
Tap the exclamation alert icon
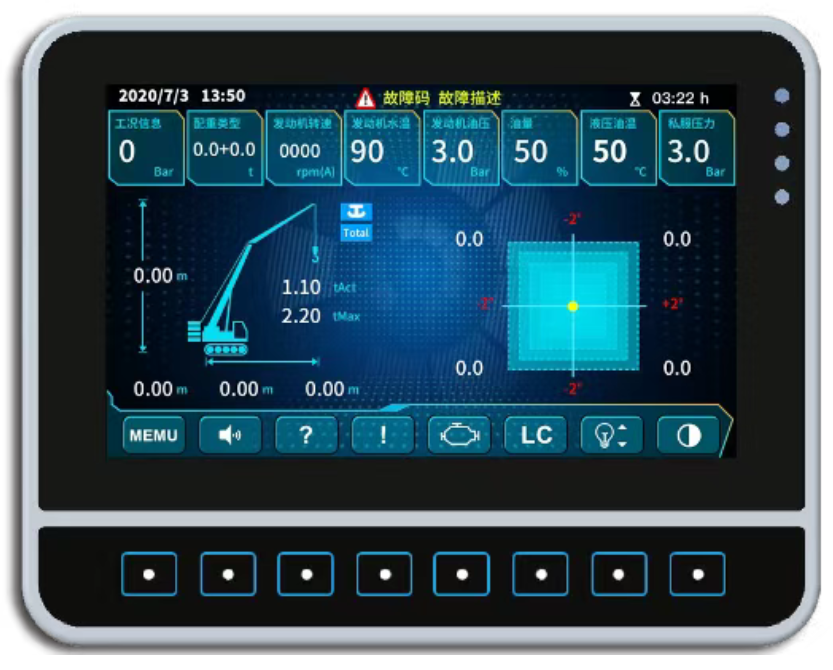tap(383, 435)
